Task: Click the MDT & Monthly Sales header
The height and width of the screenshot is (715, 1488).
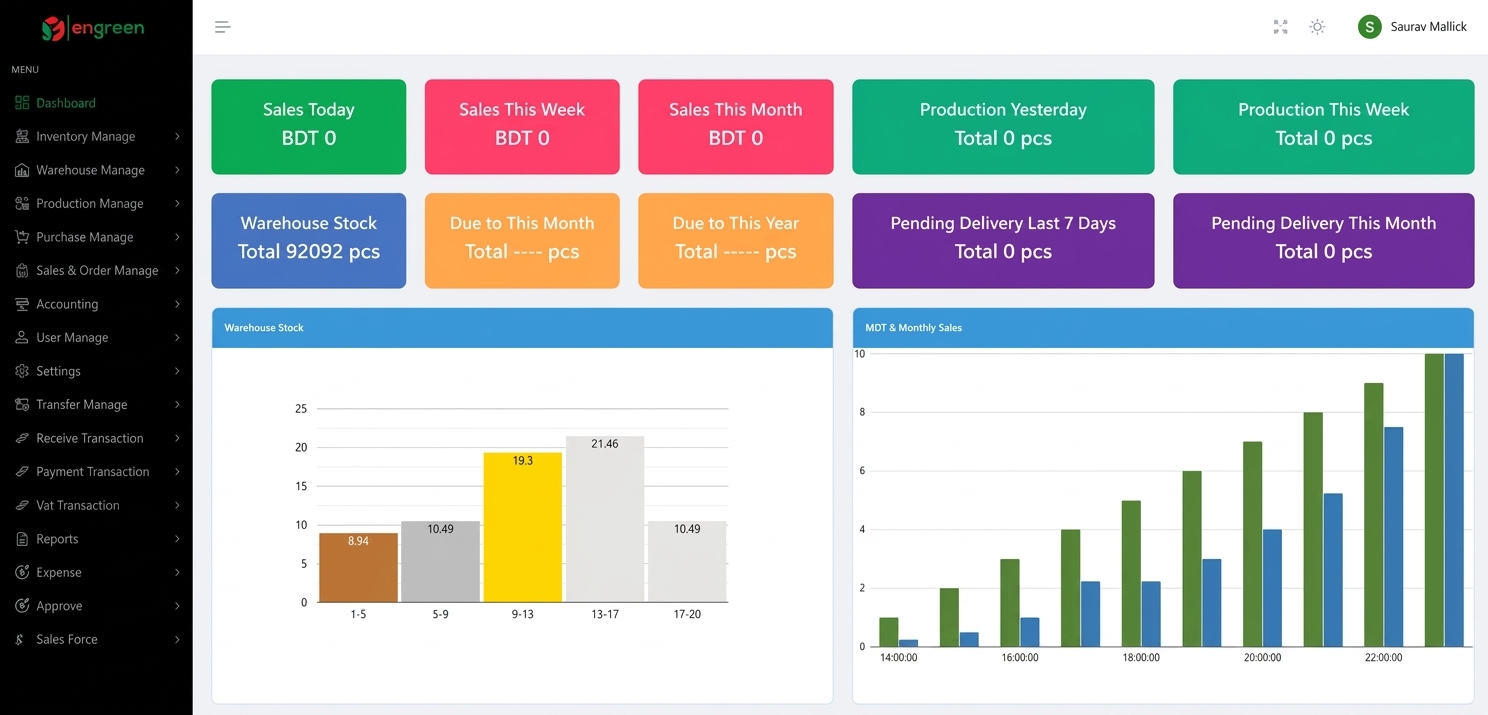Action: [x=1163, y=328]
